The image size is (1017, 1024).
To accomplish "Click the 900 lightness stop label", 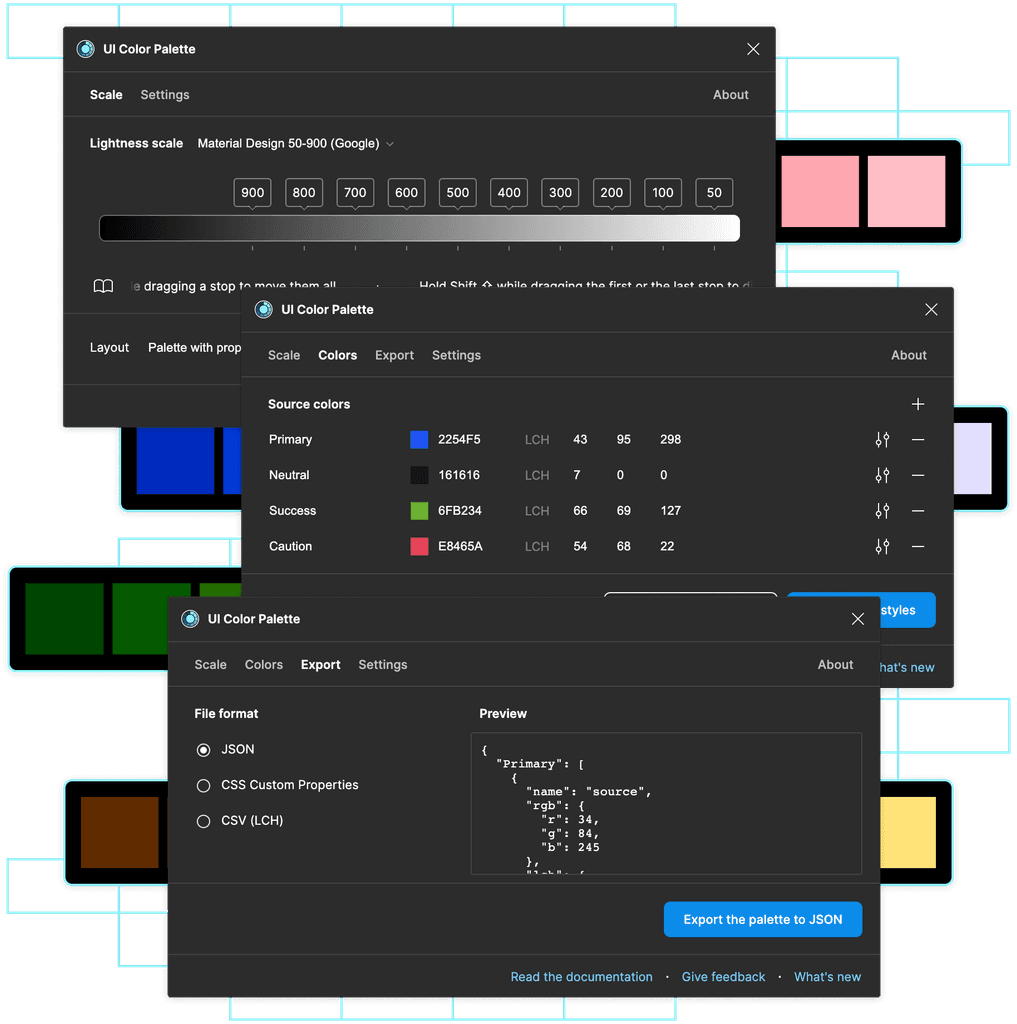I will (252, 192).
